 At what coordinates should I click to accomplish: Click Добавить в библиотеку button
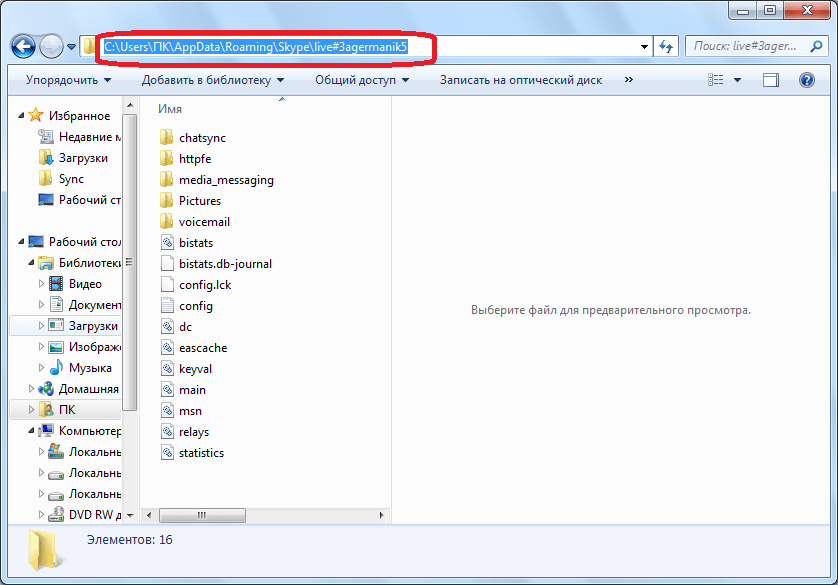pos(212,80)
